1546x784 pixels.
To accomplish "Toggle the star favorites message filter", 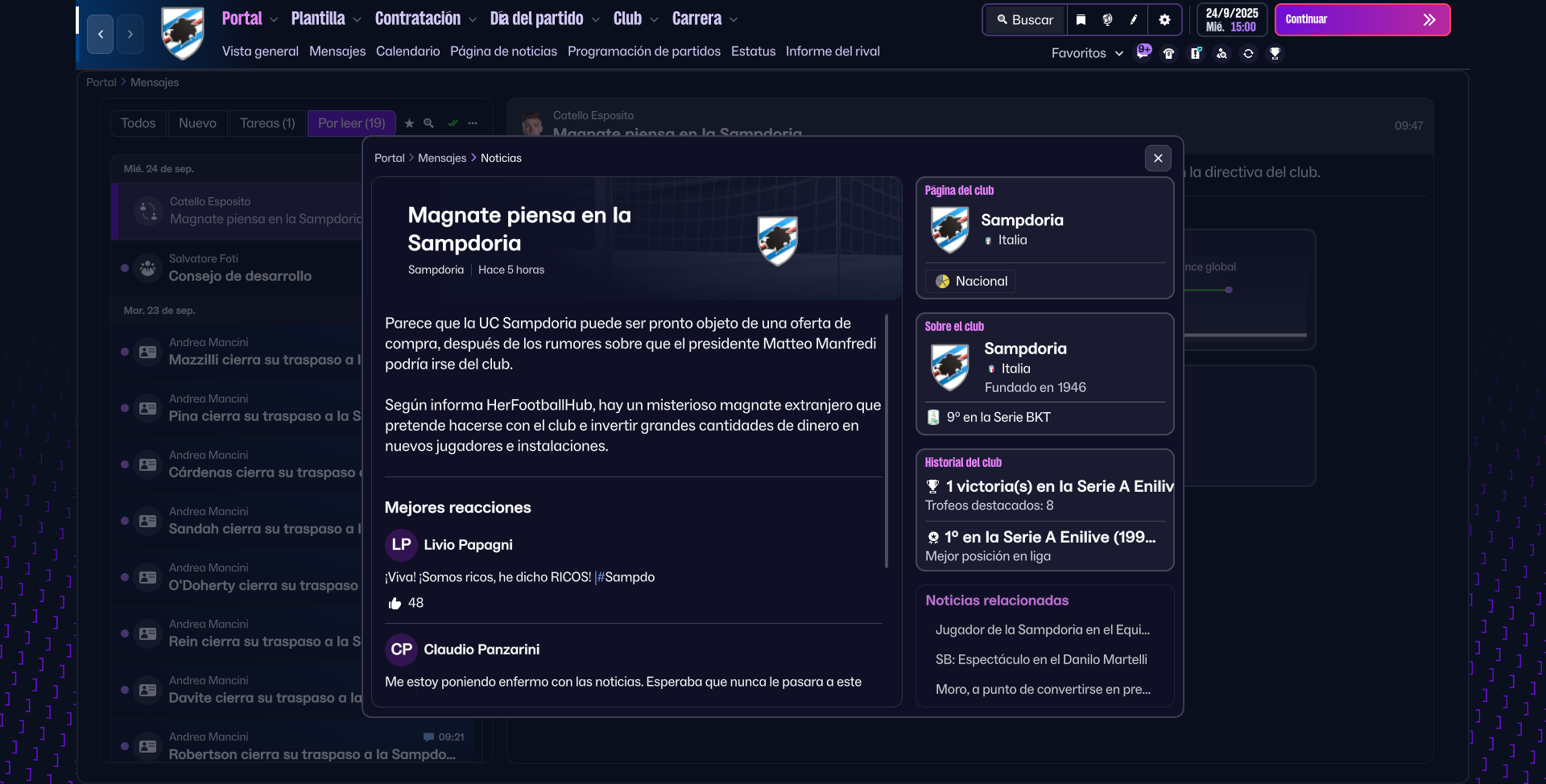I will click(409, 123).
